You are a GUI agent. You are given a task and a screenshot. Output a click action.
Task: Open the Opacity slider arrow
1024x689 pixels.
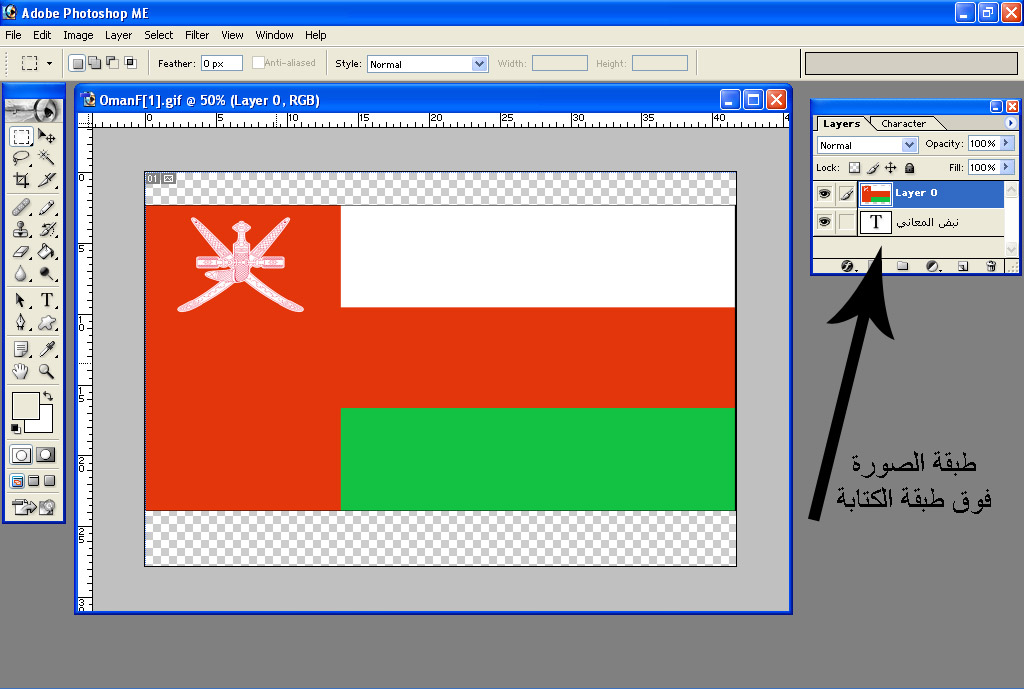pos(1006,143)
